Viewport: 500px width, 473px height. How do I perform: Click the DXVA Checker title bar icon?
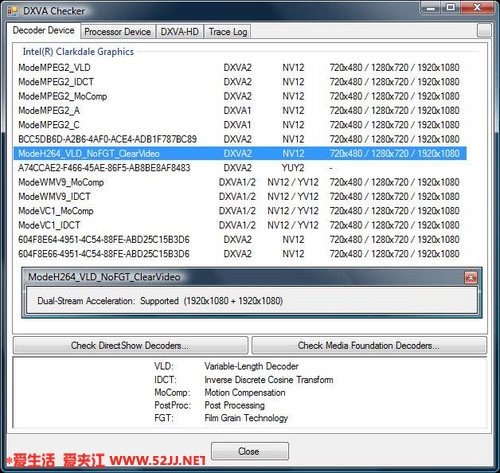(x=13, y=11)
